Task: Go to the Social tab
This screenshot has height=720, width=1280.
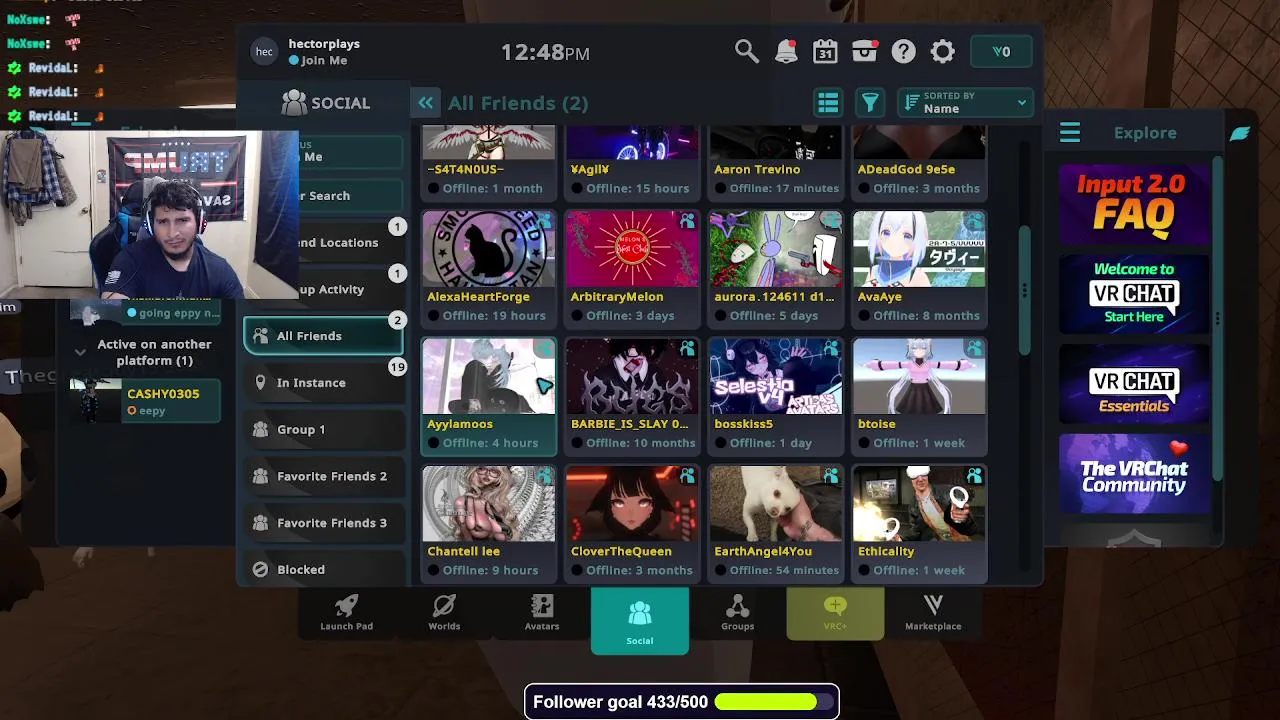Action: [x=640, y=621]
